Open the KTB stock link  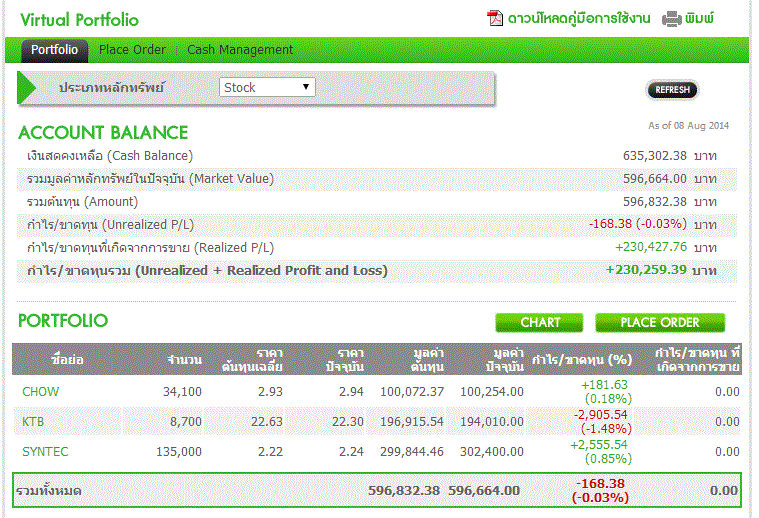(33, 422)
